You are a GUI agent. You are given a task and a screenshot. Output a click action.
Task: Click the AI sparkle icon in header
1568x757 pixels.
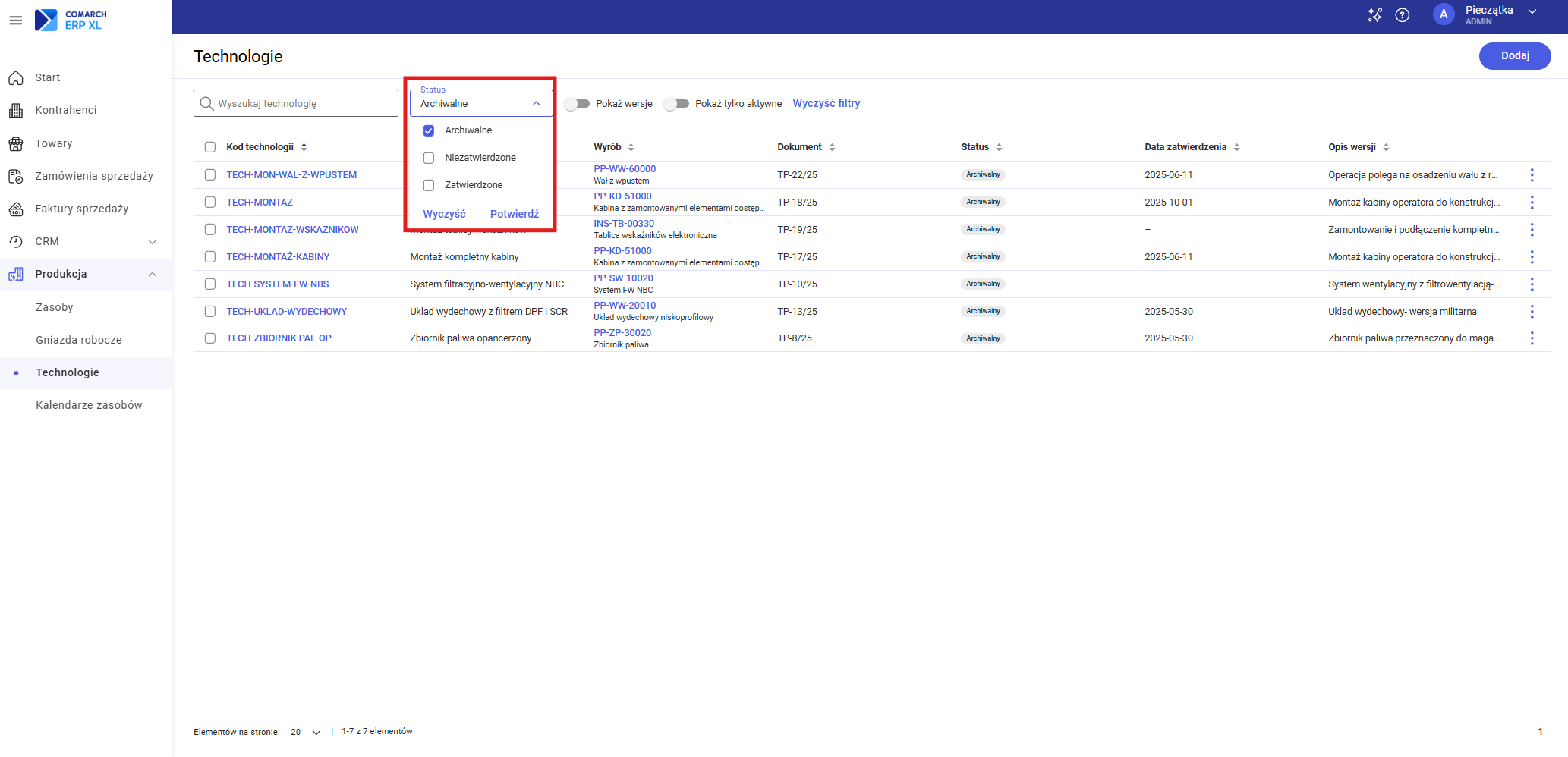coord(1374,15)
